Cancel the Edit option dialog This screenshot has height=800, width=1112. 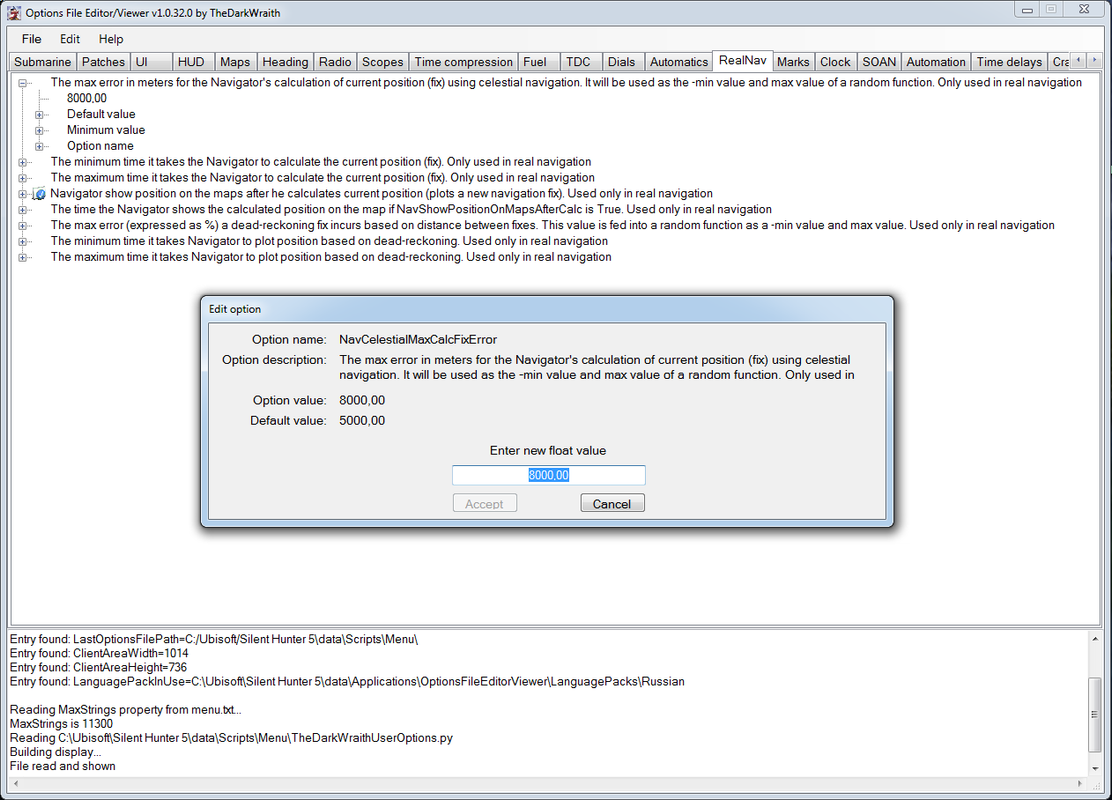click(x=612, y=504)
